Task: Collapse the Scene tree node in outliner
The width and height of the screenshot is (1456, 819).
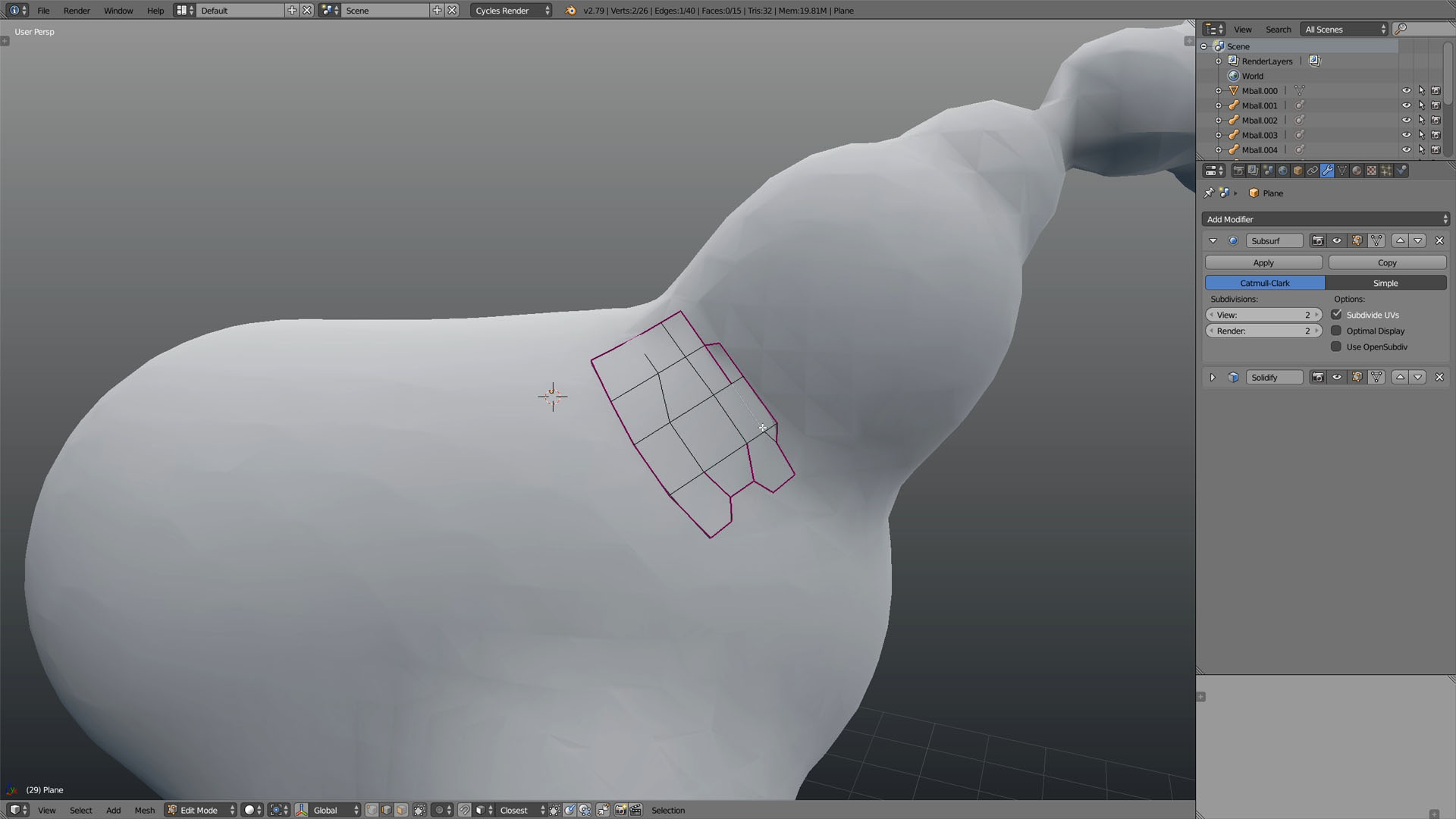Action: [x=1203, y=46]
